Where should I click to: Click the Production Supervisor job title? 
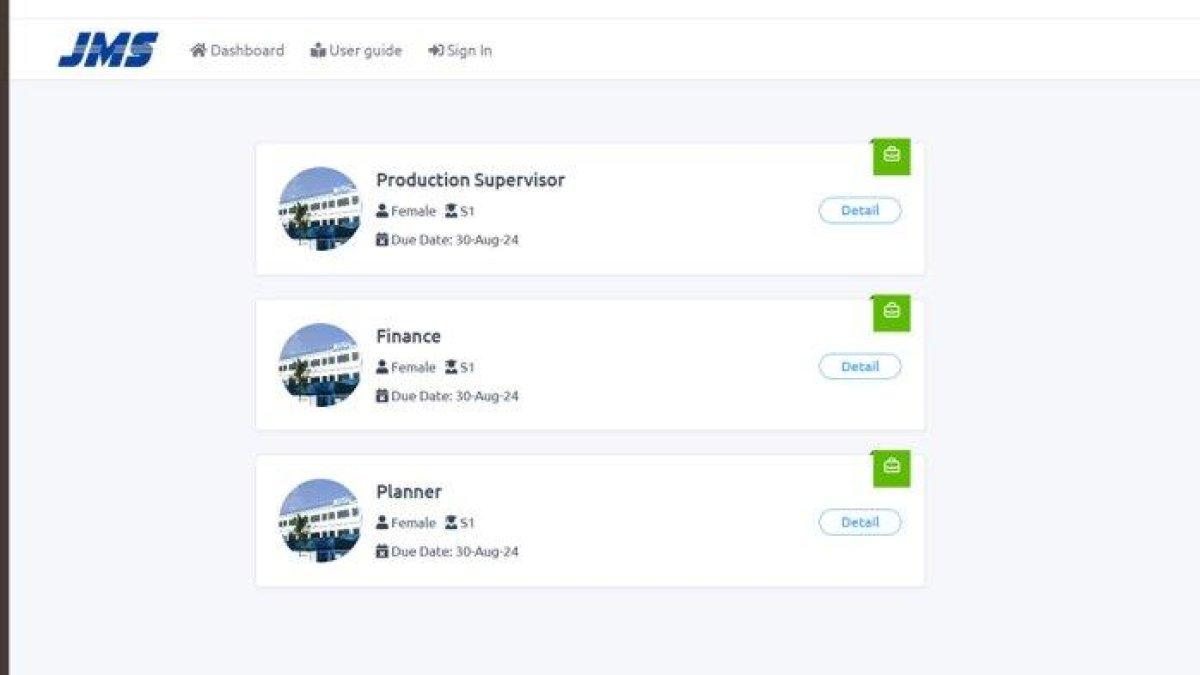point(470,180)
